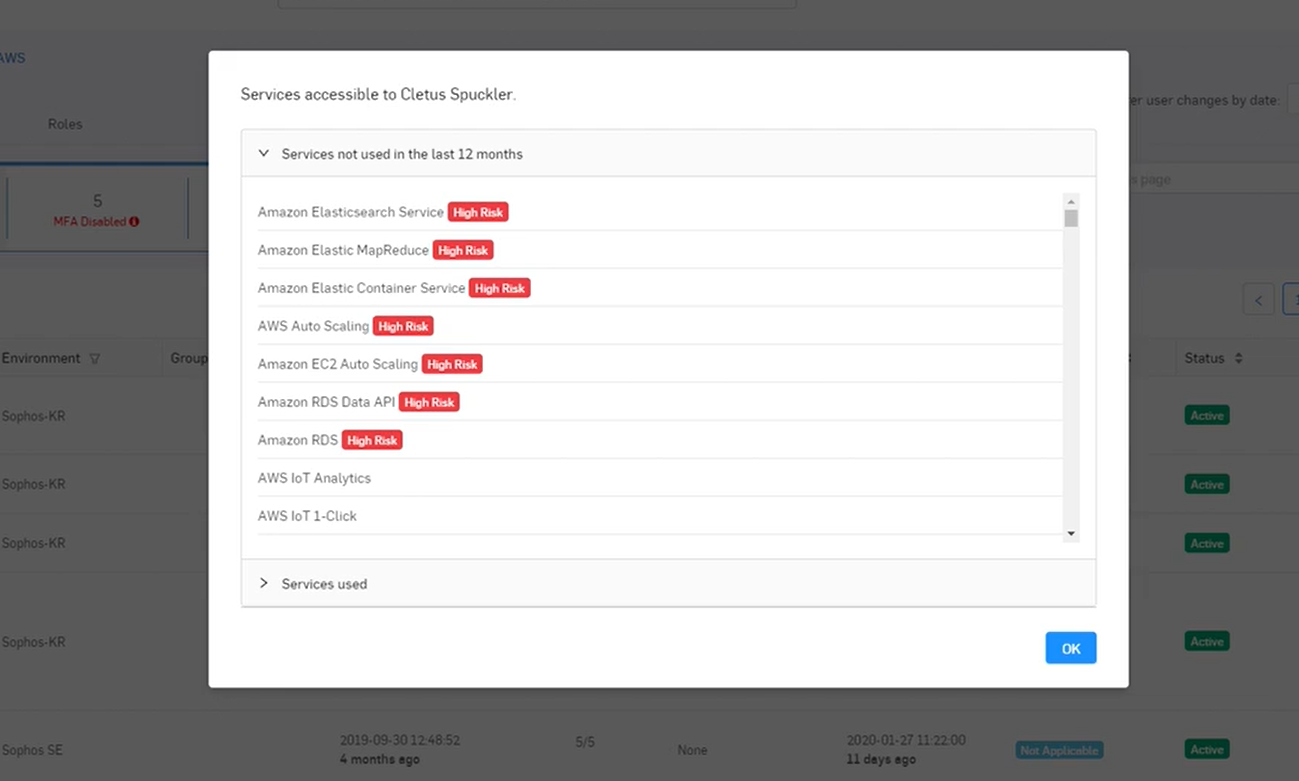The width and height of the screenshot is (1299, 781).
Task: Select the AWS IoT Analytics list entry
Action: click(314, 477)
